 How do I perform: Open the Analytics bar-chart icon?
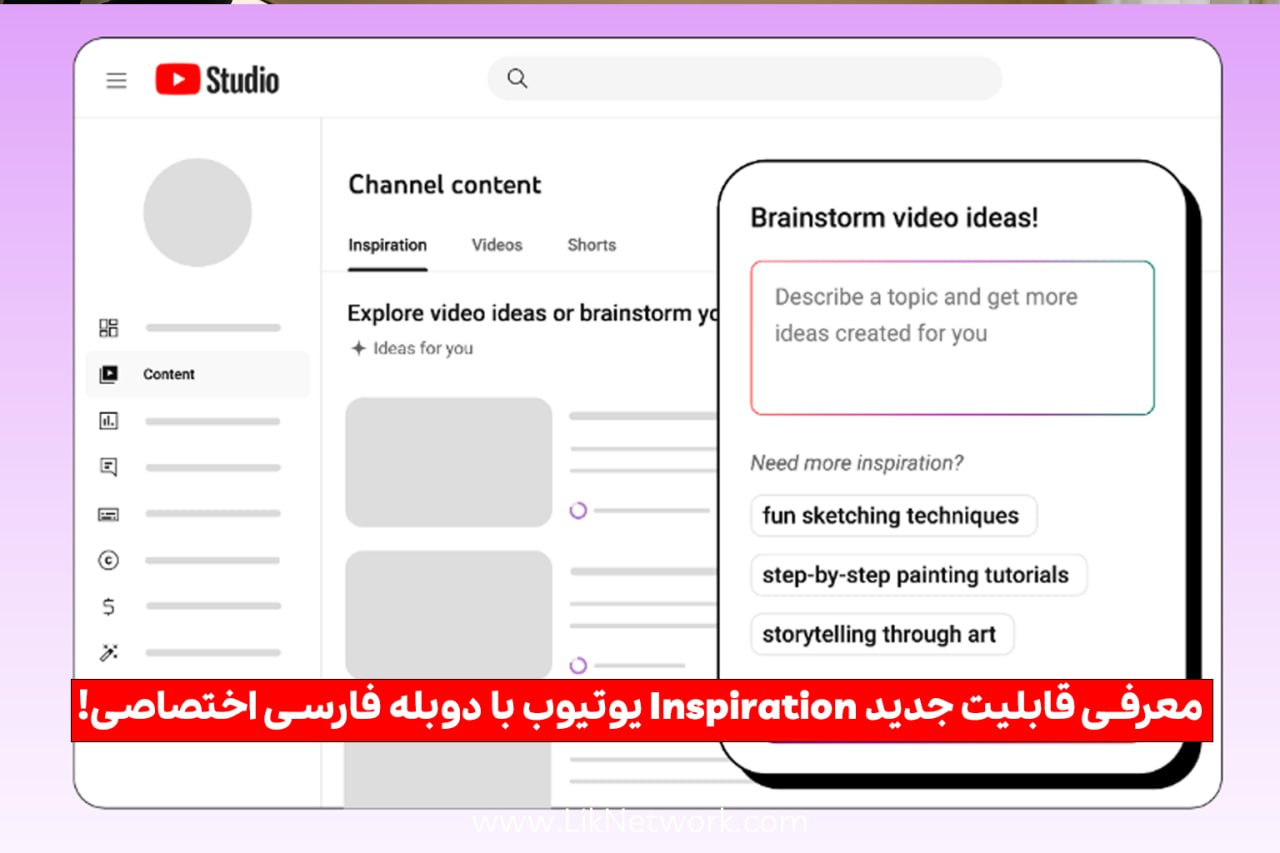108,421
